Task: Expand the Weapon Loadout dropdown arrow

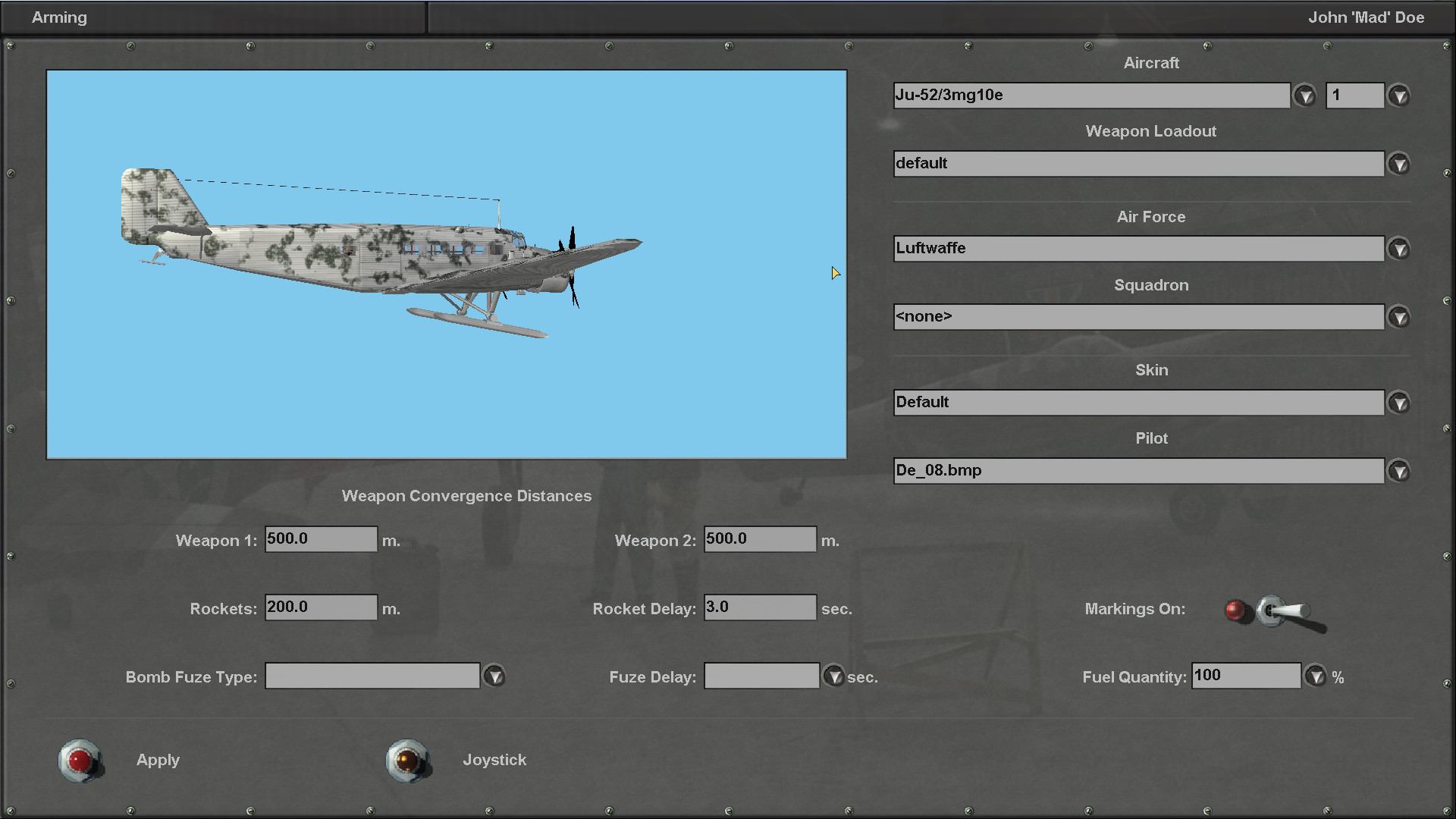Action: (1398, 164)
